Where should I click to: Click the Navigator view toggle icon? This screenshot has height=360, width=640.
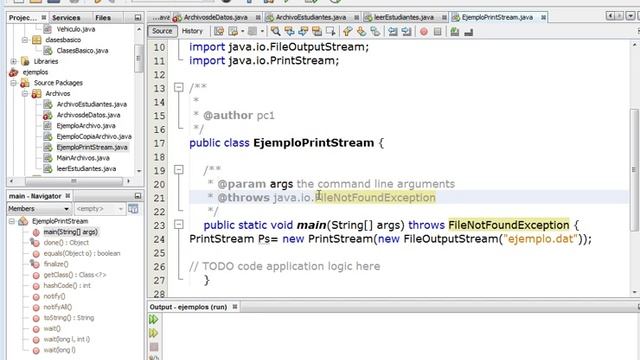click(x=133, y=209)
